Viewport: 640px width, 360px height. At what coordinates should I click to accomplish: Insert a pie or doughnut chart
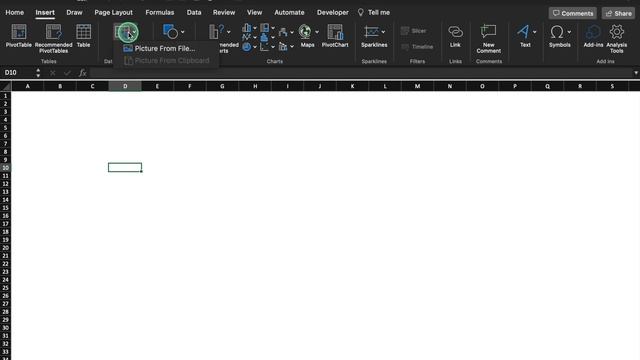pos(247,47)
